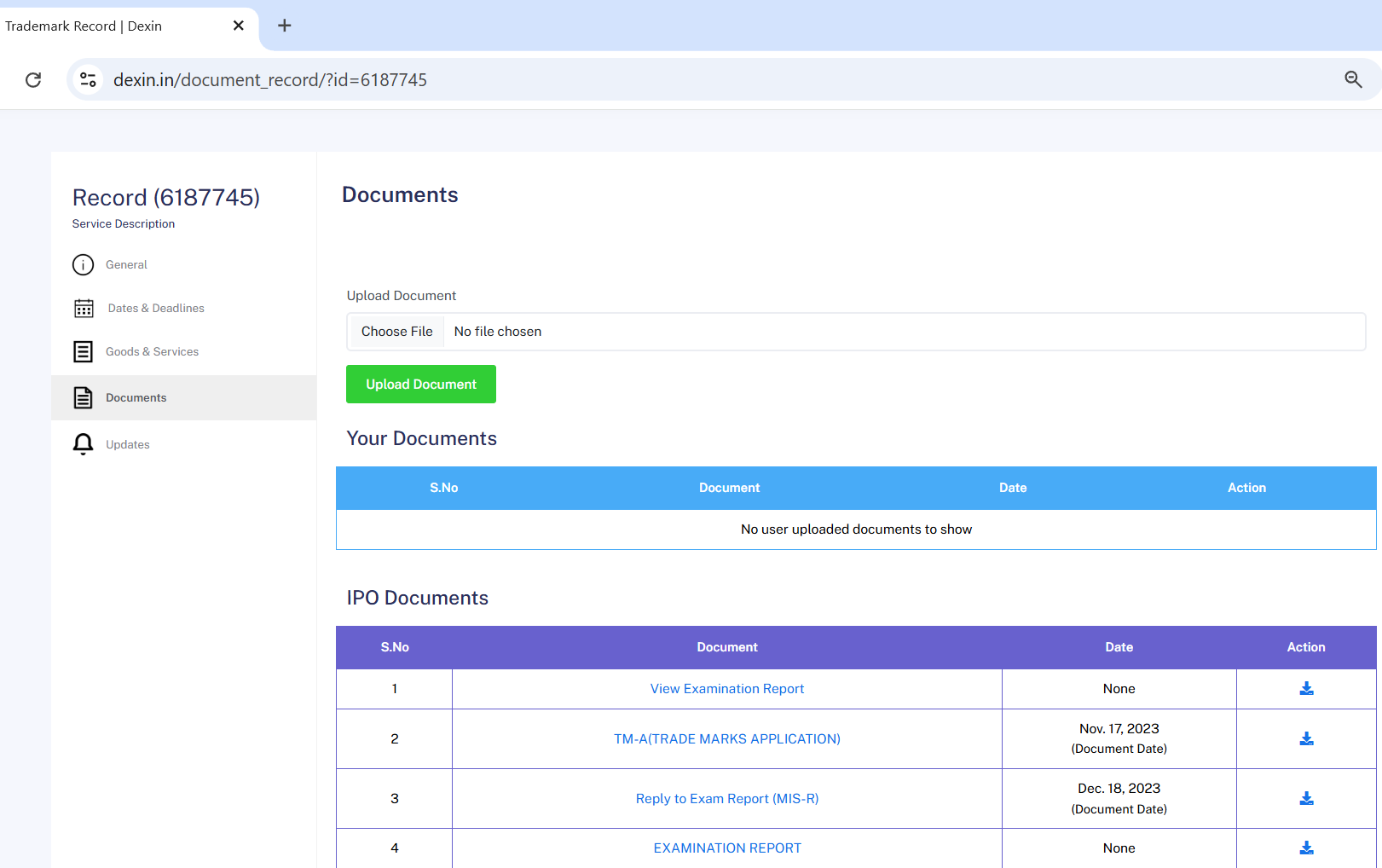Select the Documents section in the sidebar
1382x868 pixels.
click(x=136, y=397)
